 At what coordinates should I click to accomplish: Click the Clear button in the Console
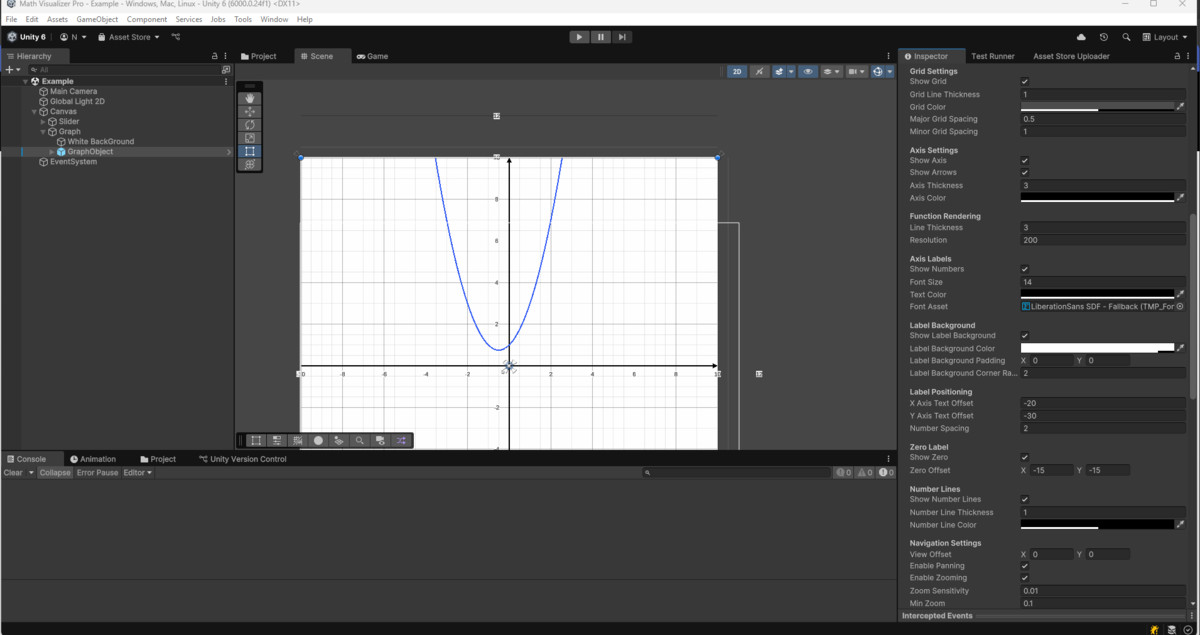pyautogui.click(x=13, y=473)
